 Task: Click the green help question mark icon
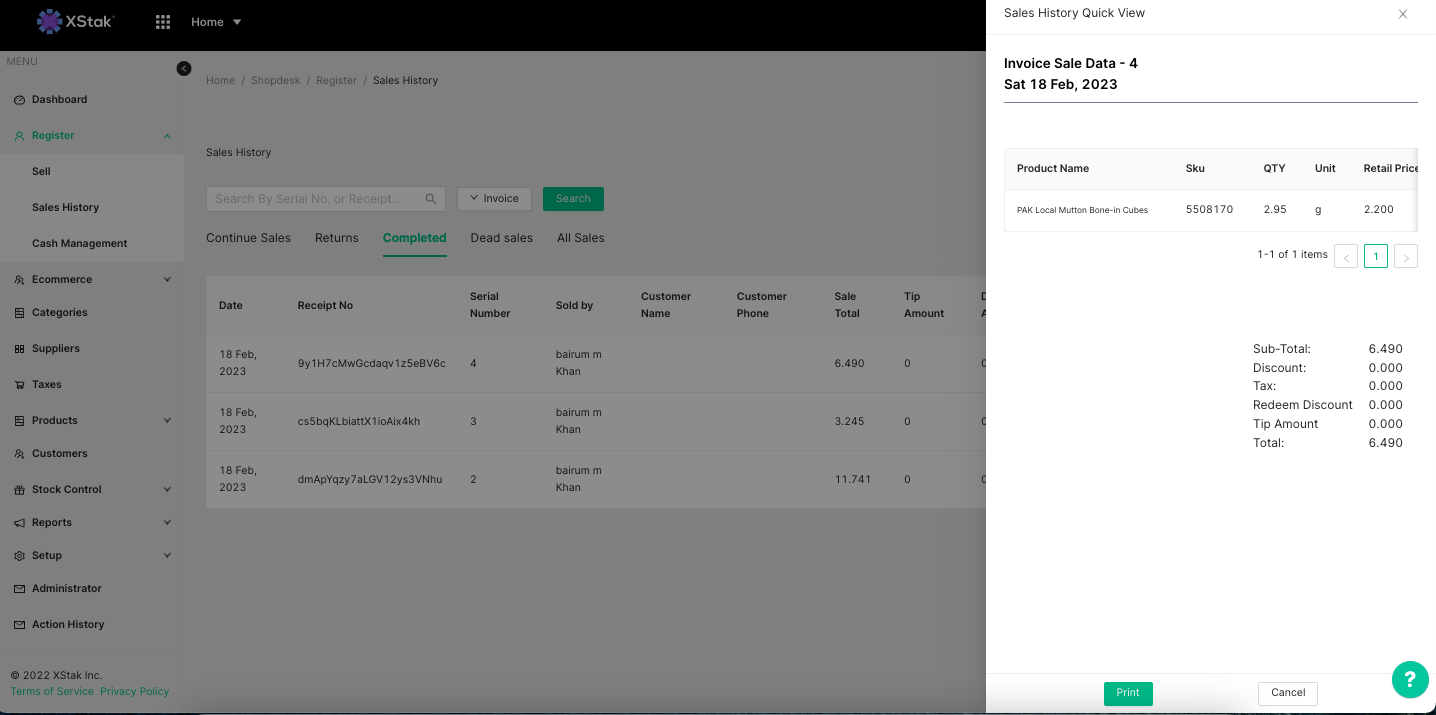pyautogui.click(x=1409, y=680)
